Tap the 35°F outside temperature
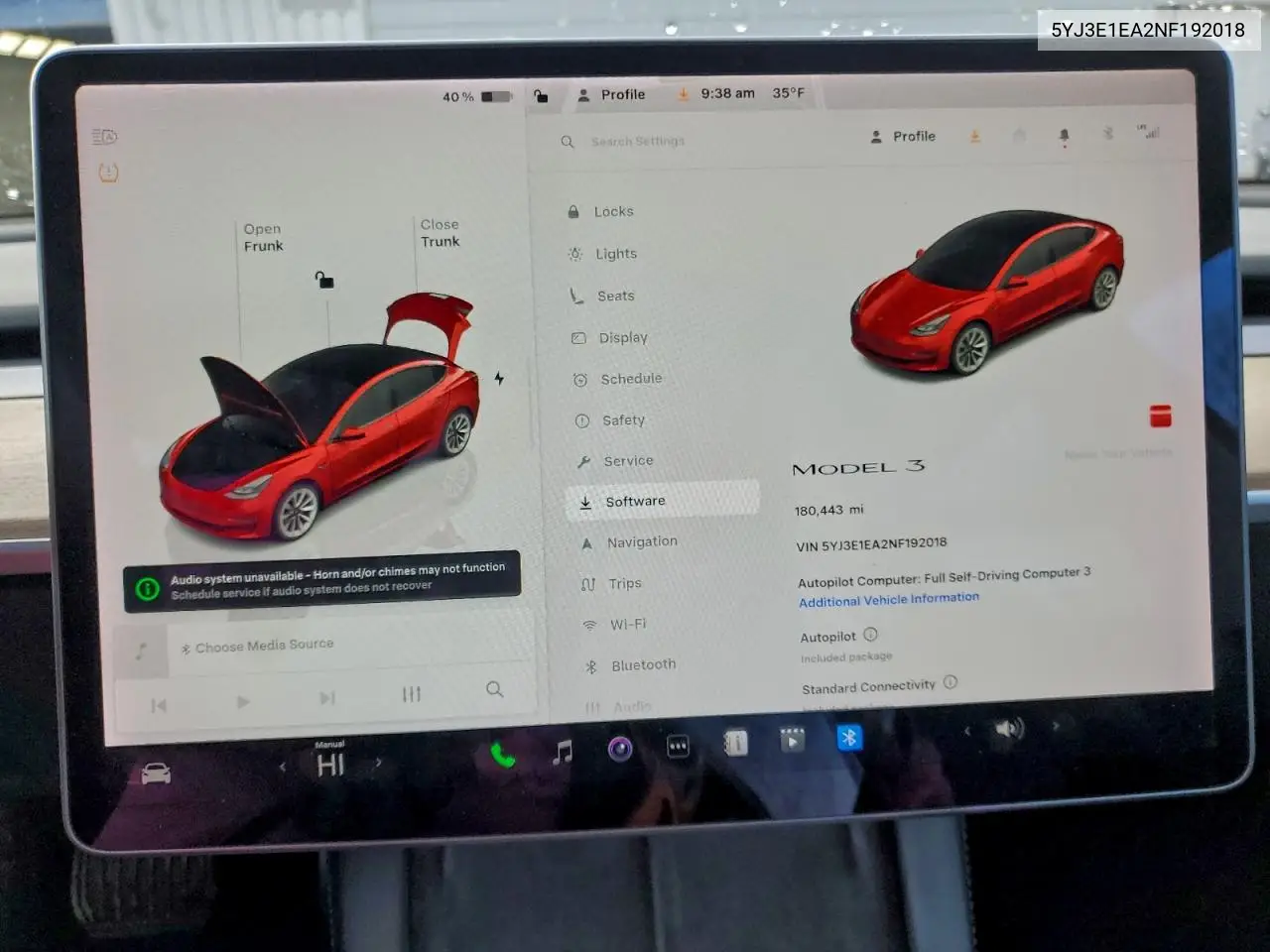The height and width of the screenshot is (952, 1270). 789,93
